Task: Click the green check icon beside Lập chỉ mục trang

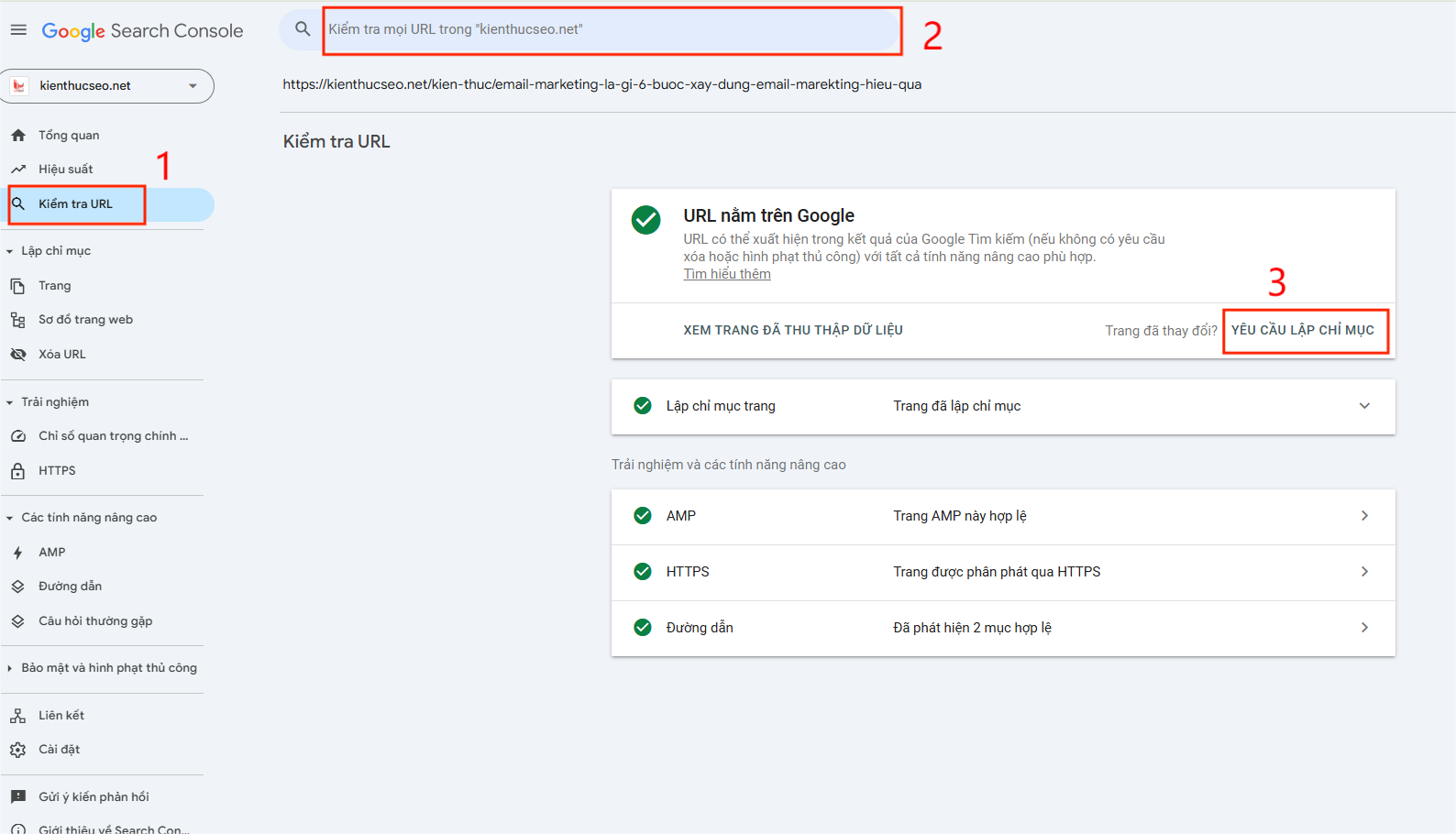Action: pyautogui.click(x=643, y=406)
